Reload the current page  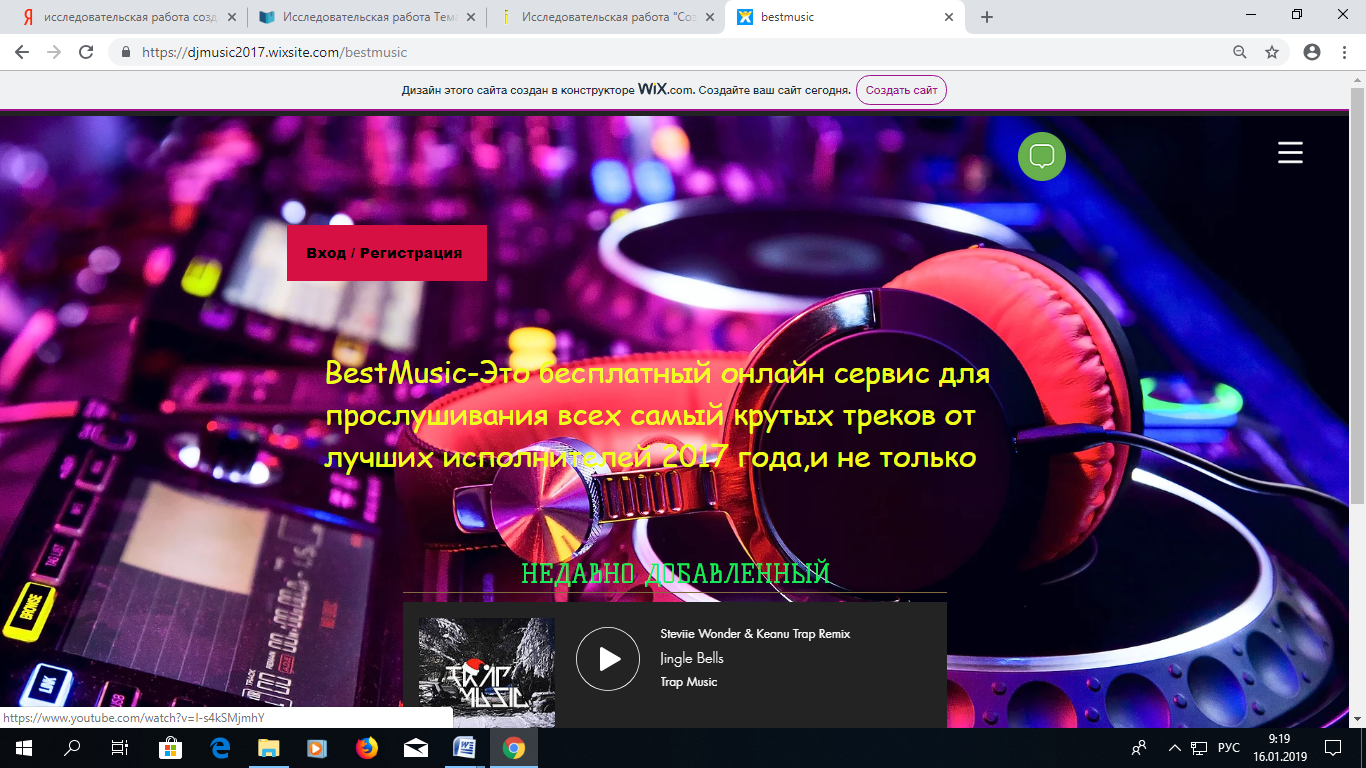click(86, 52)
